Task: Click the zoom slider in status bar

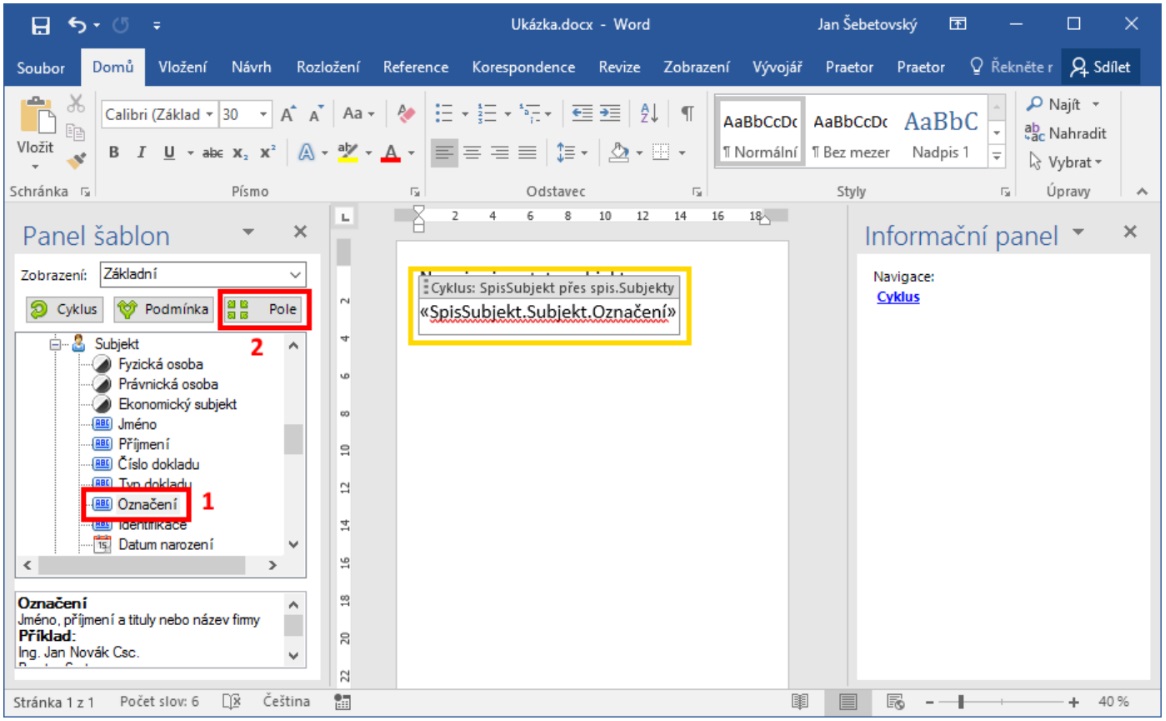Action: 960,702
